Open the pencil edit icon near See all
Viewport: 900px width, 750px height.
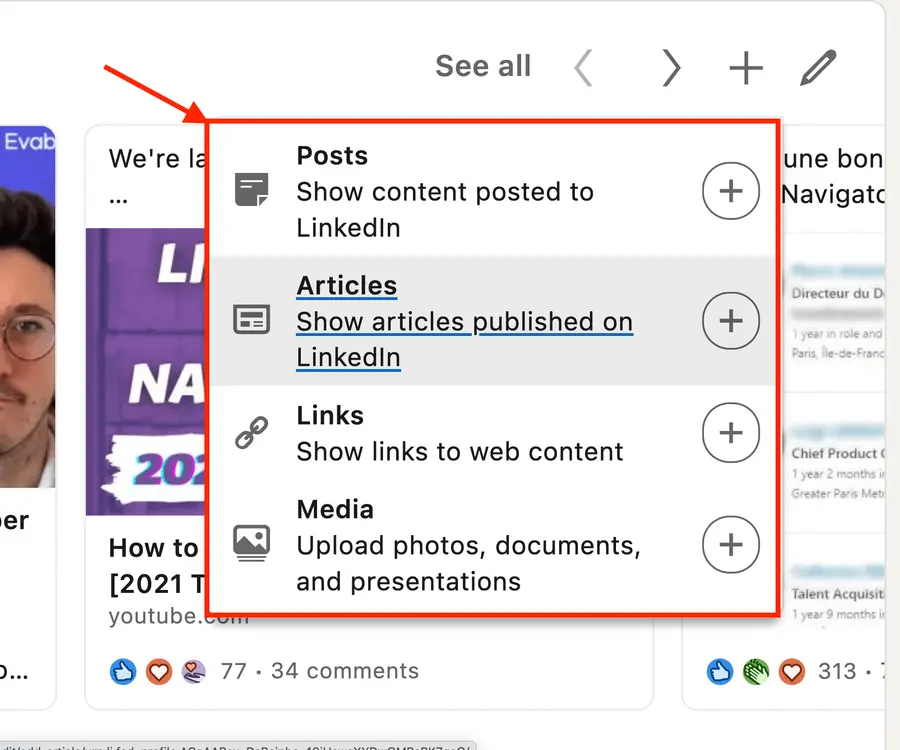point(818,66)
